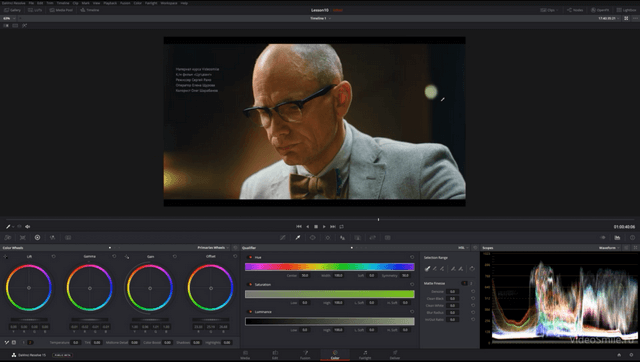The width and height of the screenshot is (640, 362).
Task: Toggle the Hue qualifier on or off
Action: (250, 258)
